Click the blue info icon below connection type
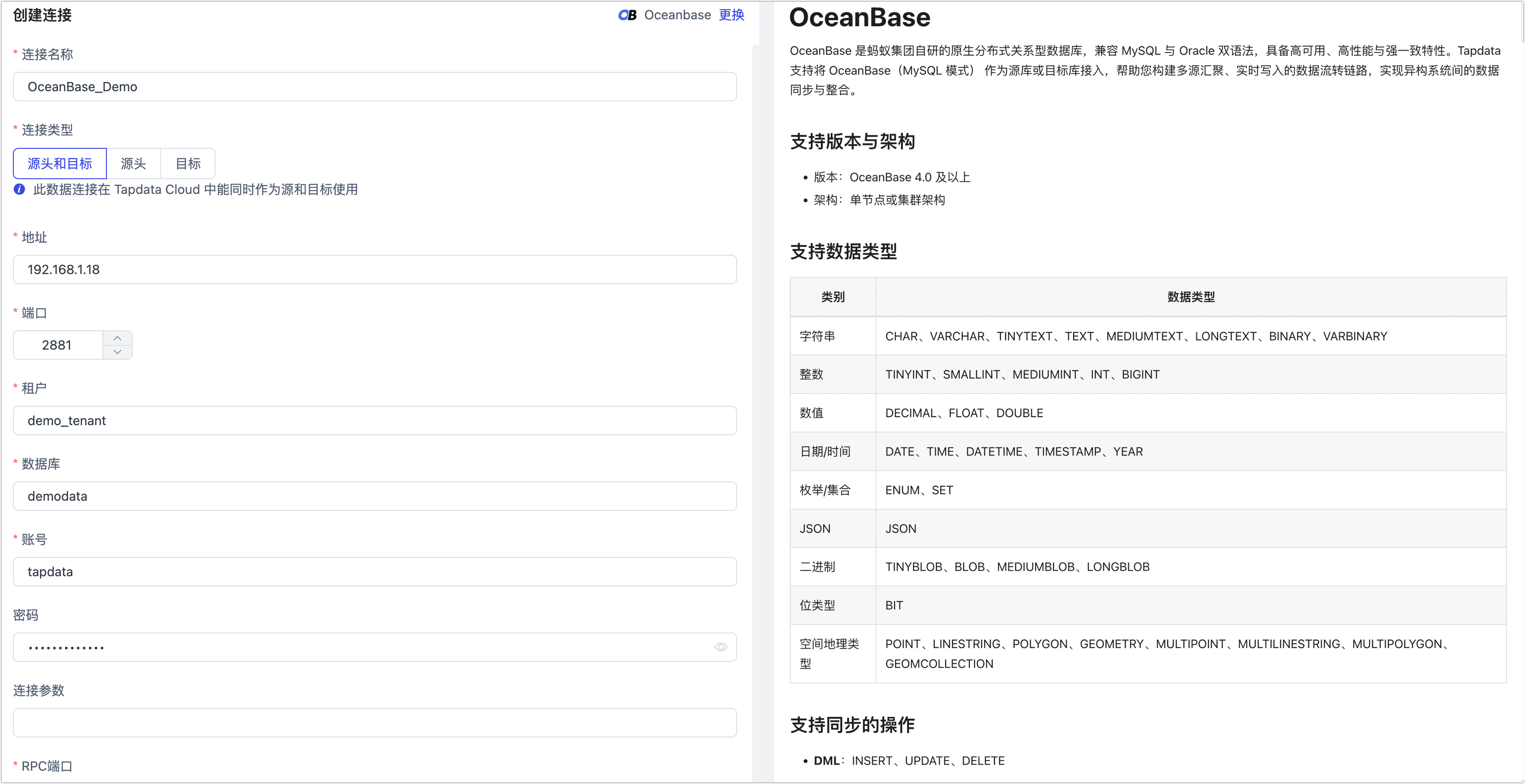This screenshot has width=1525, height=784. click(18, 190)
